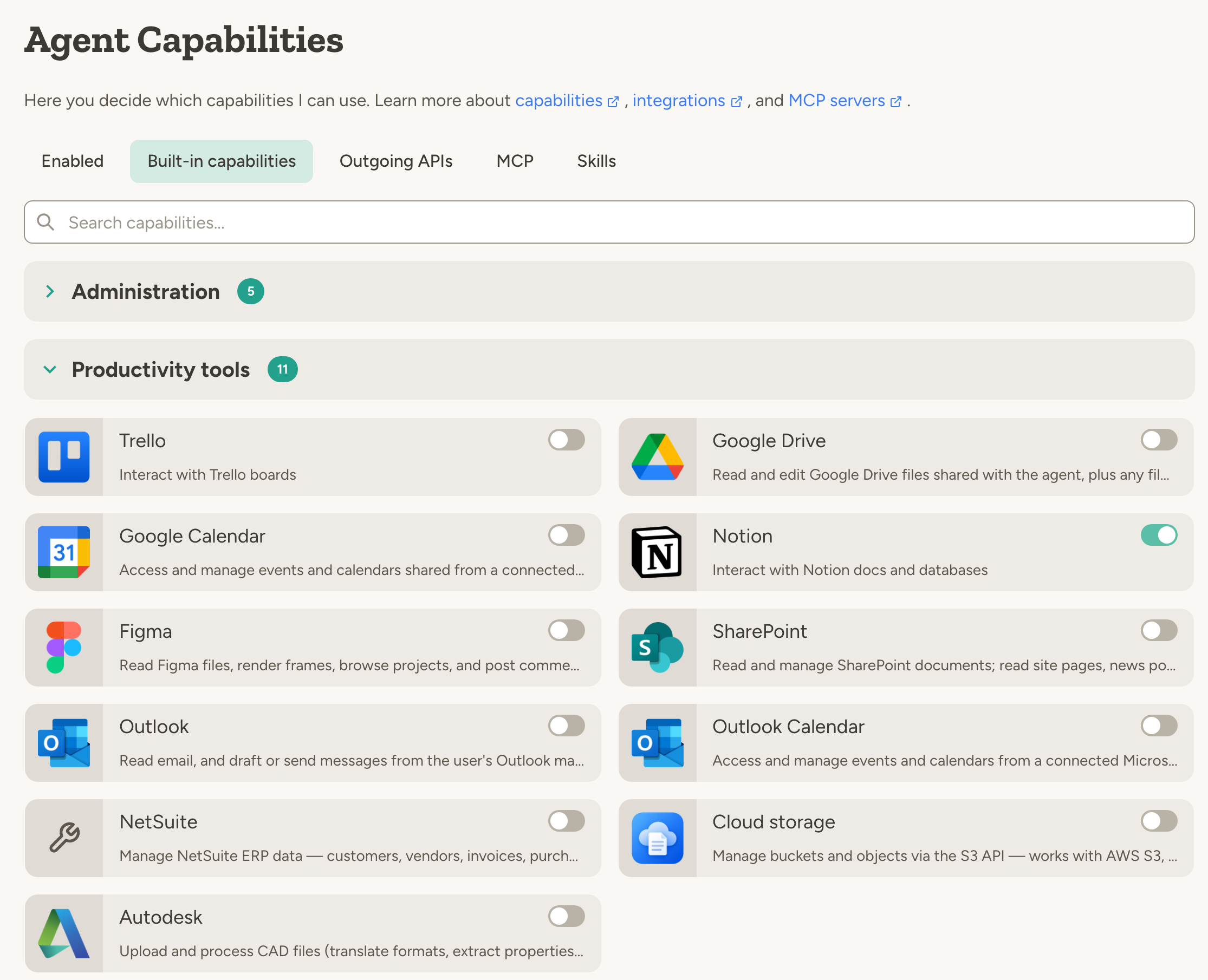Click the Cloud storage icon

(x=658, y=838)
